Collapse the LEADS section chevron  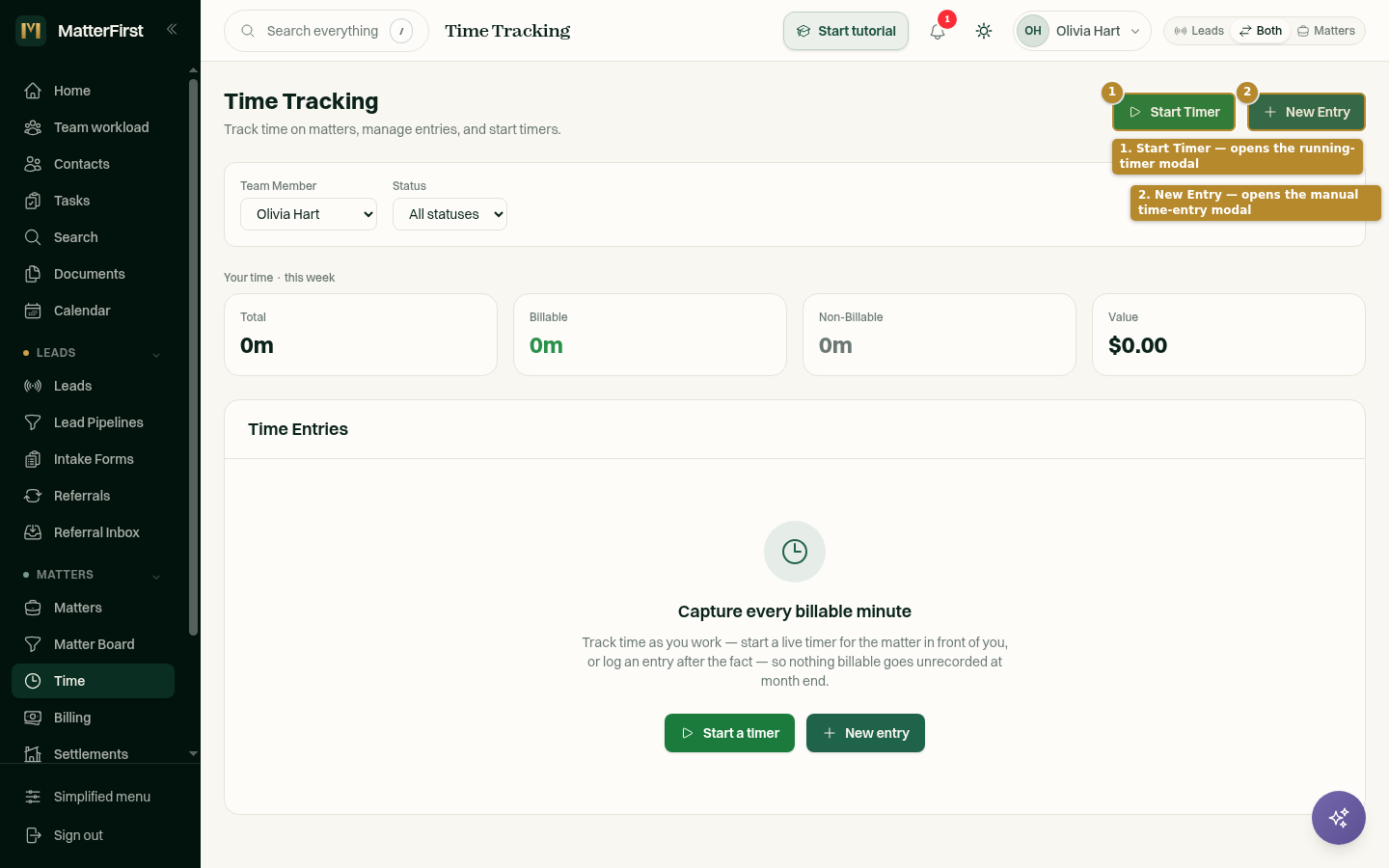pos(156,354)
